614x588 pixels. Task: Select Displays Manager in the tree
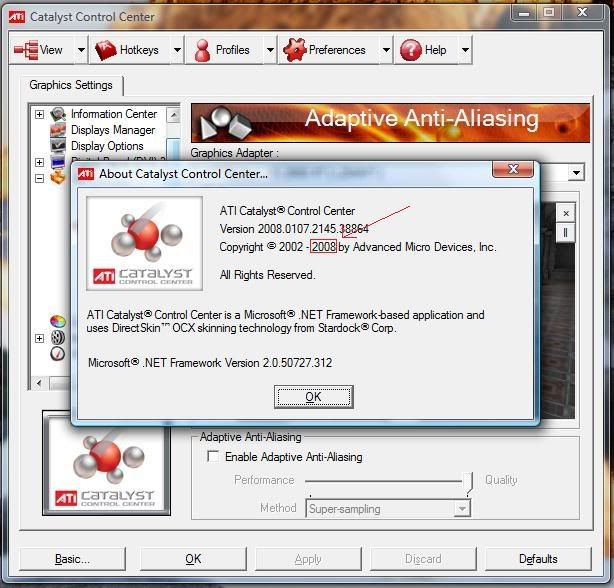click(113, 130)
